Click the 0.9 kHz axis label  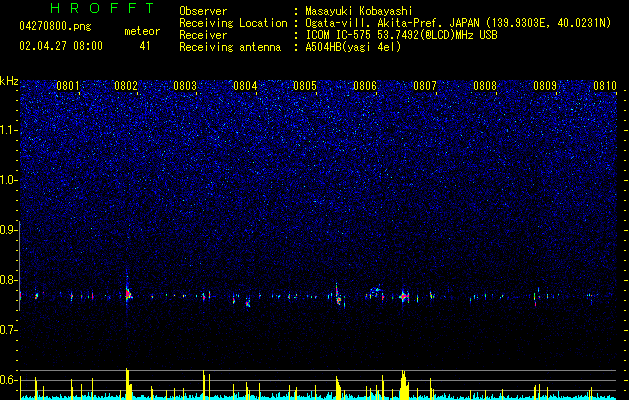click(8, 230)
